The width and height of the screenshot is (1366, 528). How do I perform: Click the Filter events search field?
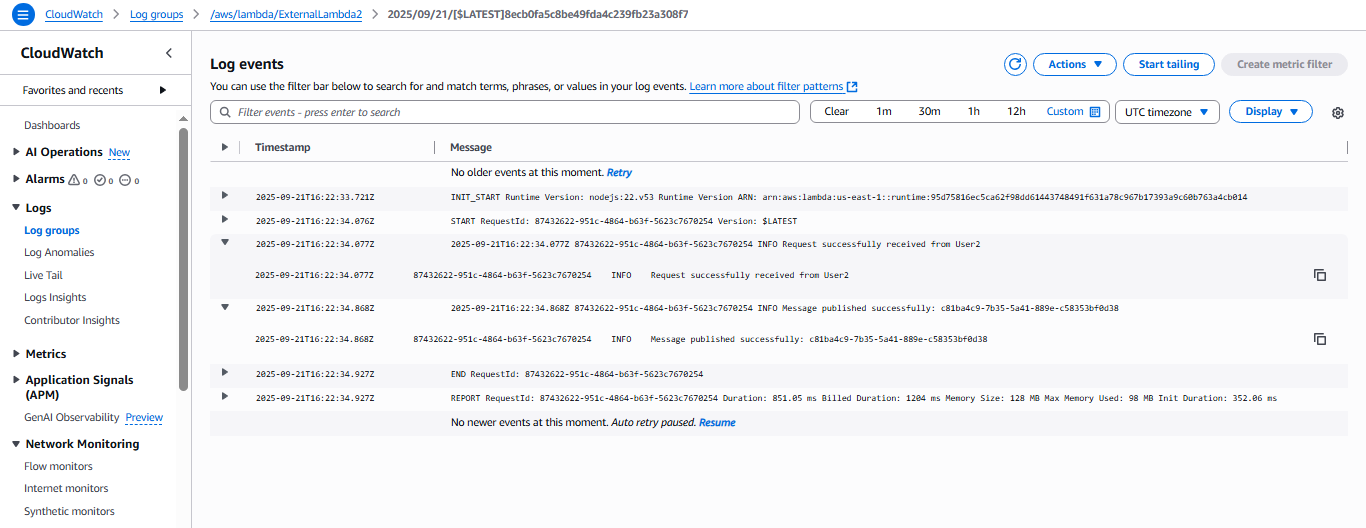click(x=505, y=112)
